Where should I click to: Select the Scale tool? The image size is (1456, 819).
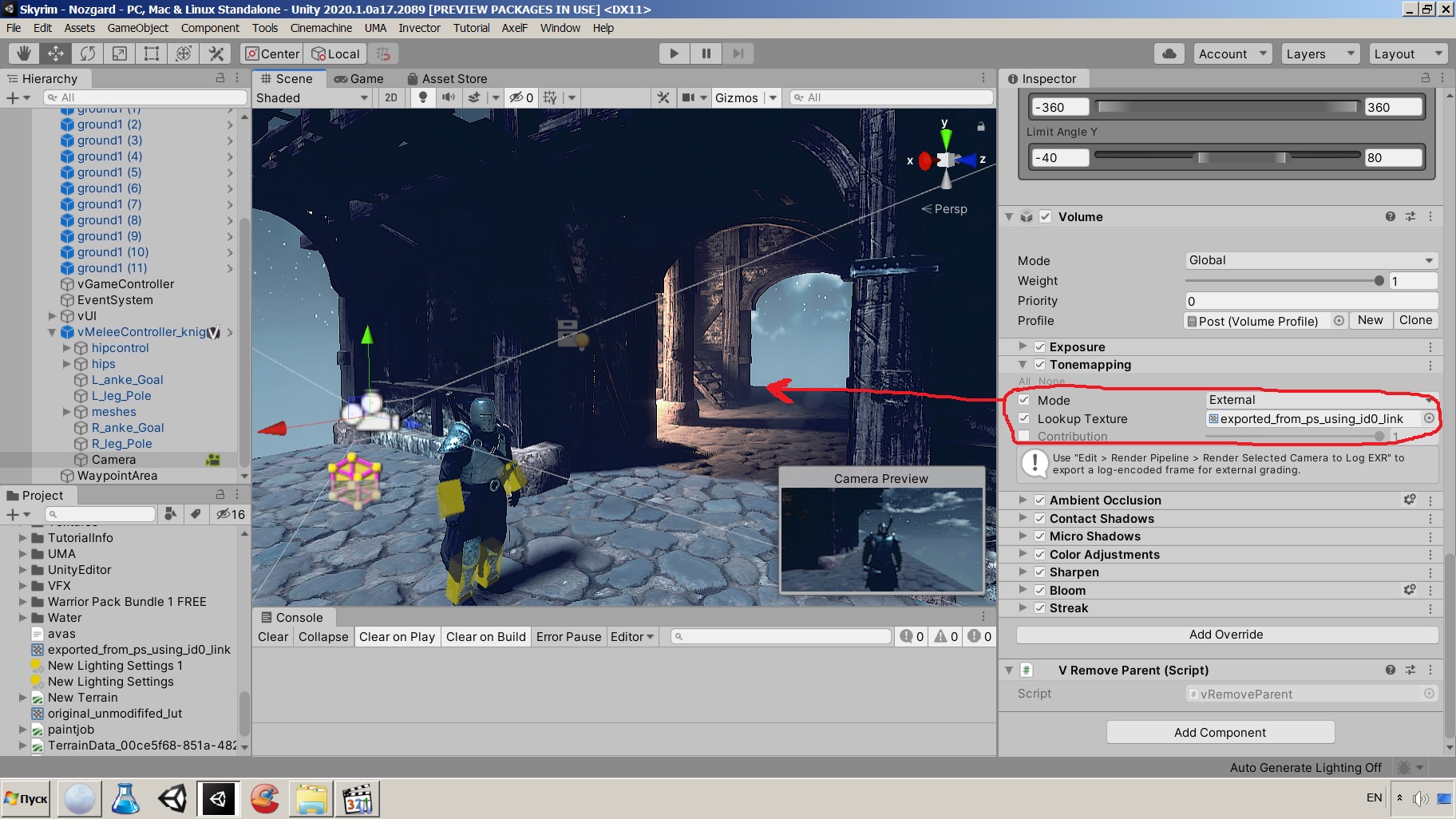120,53
